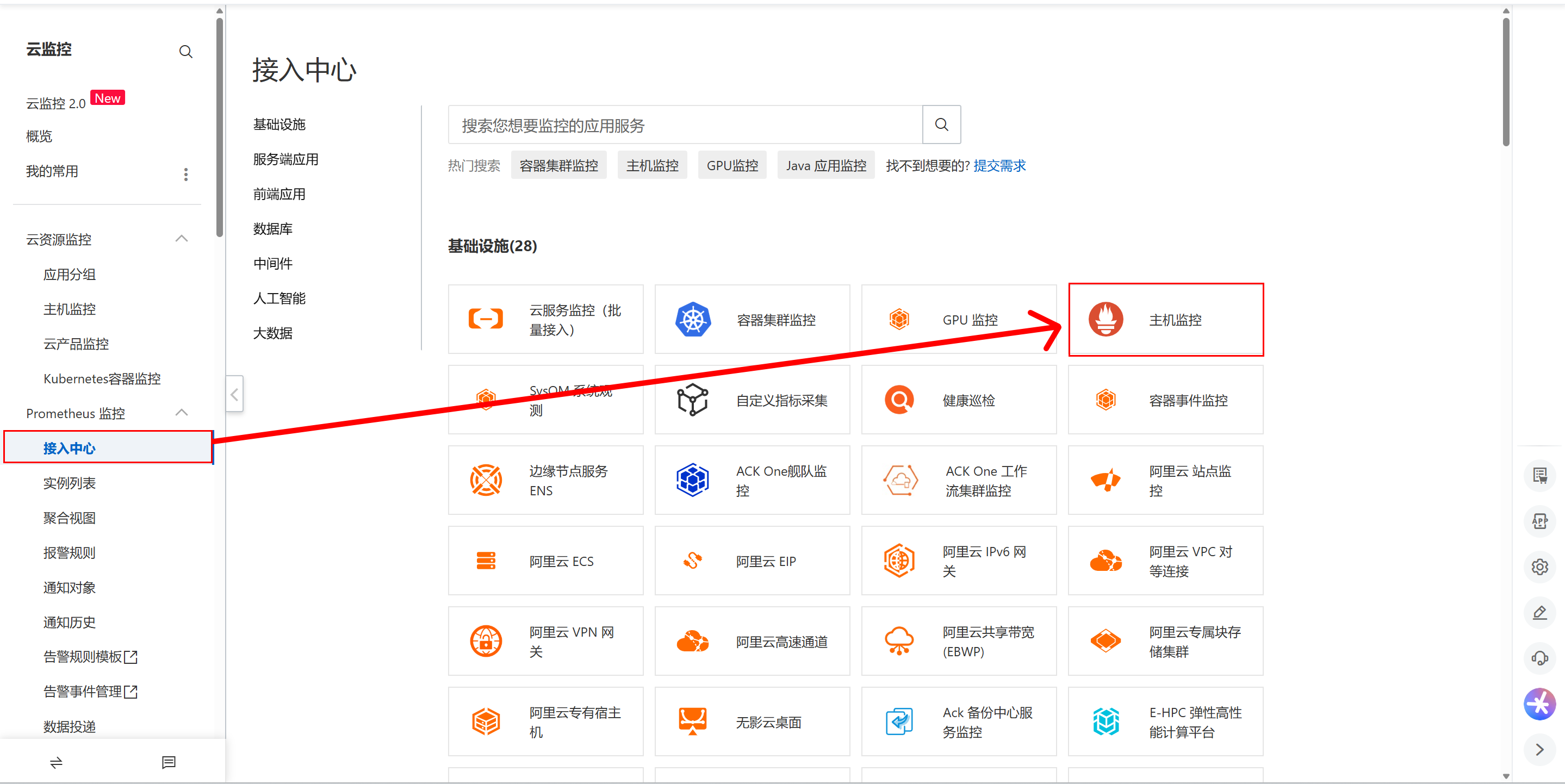
Task: Click the main page vertical scrollbar
Action: [x=1506, y=82]
